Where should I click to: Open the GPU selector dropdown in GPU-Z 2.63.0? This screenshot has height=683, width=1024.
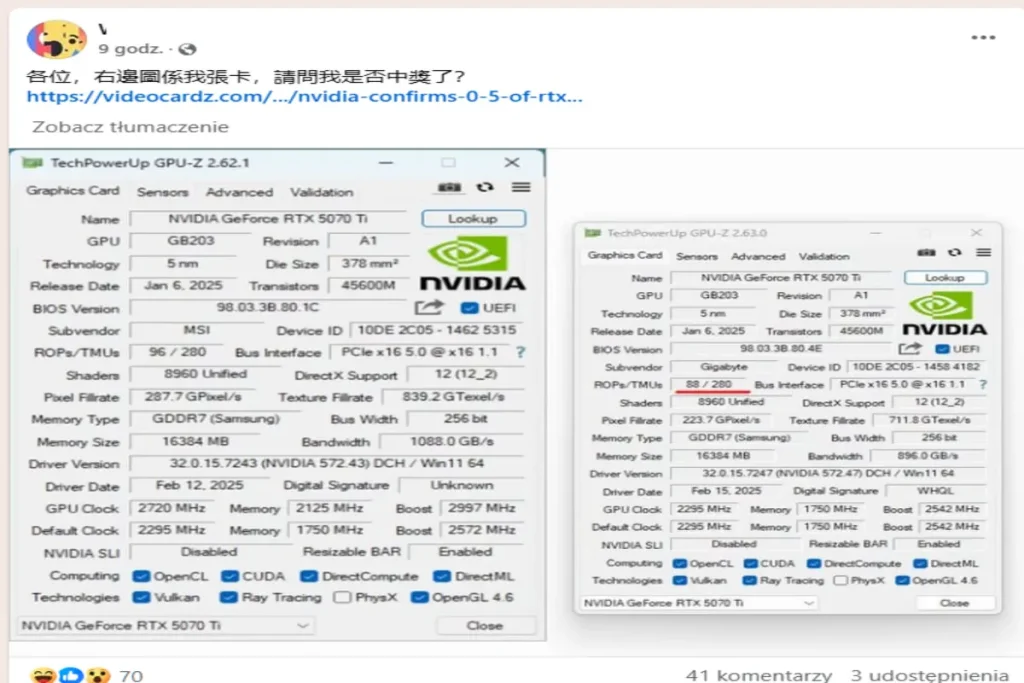tap(698, 603)
